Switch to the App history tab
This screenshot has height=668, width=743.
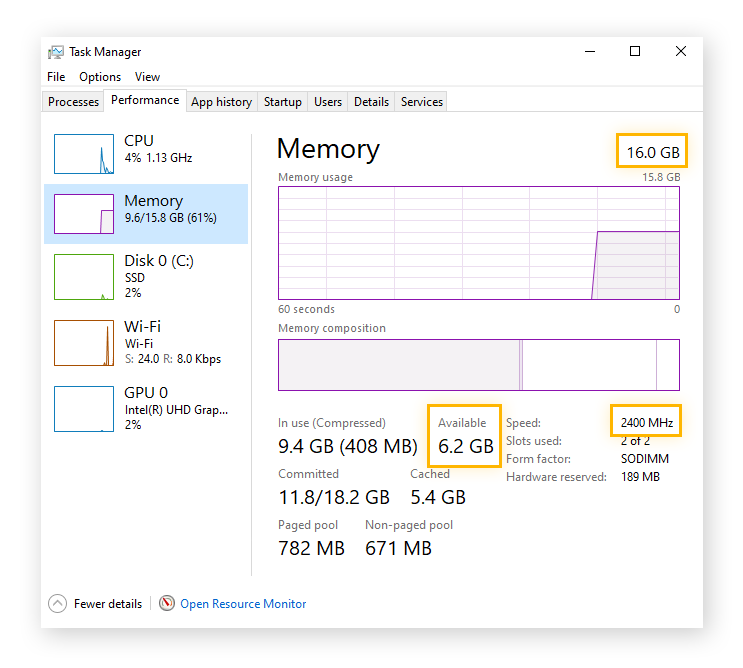(x=221, y=102)
